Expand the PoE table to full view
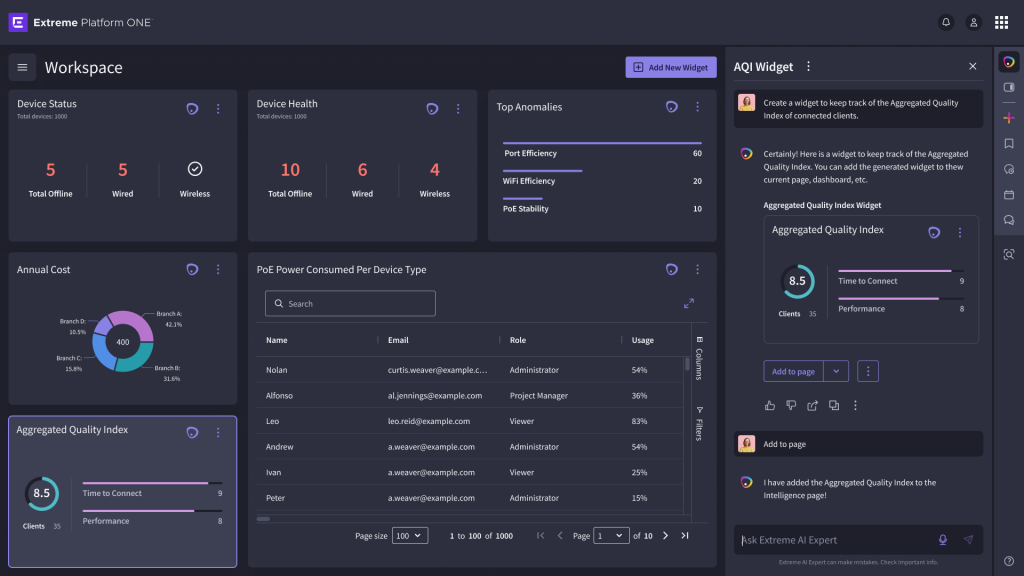Screen dimensions: 1024x576 (689, 304)
